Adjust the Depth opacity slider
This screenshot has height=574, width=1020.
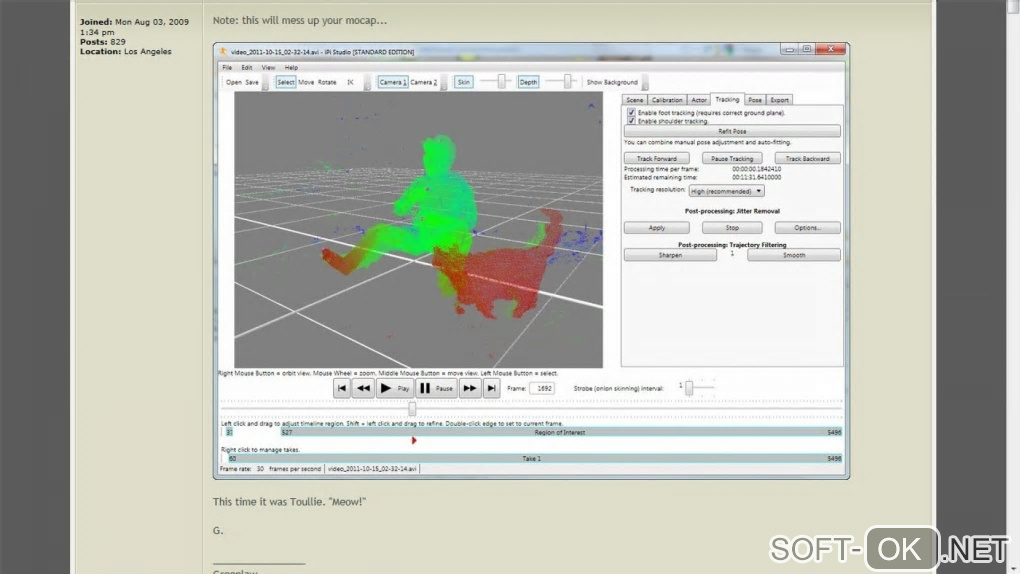coord(568,81)
